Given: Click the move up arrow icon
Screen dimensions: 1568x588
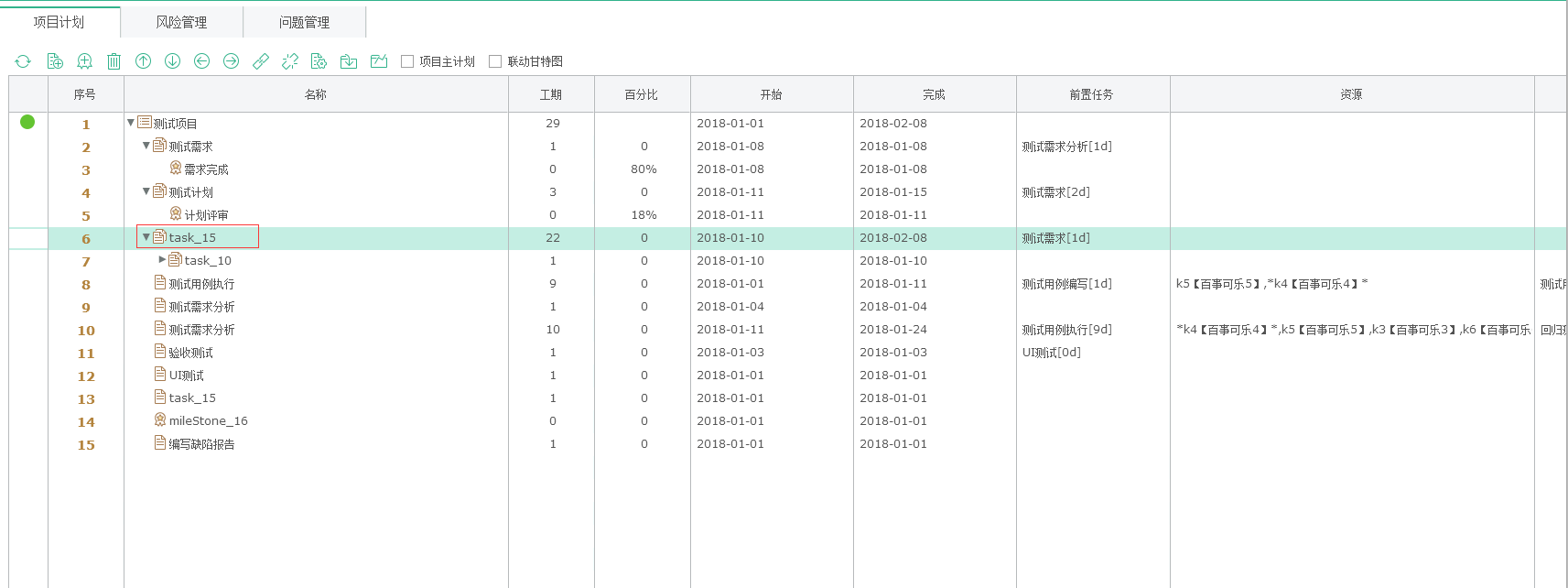Looking at the screenshot, I should [x=143, y=61].
